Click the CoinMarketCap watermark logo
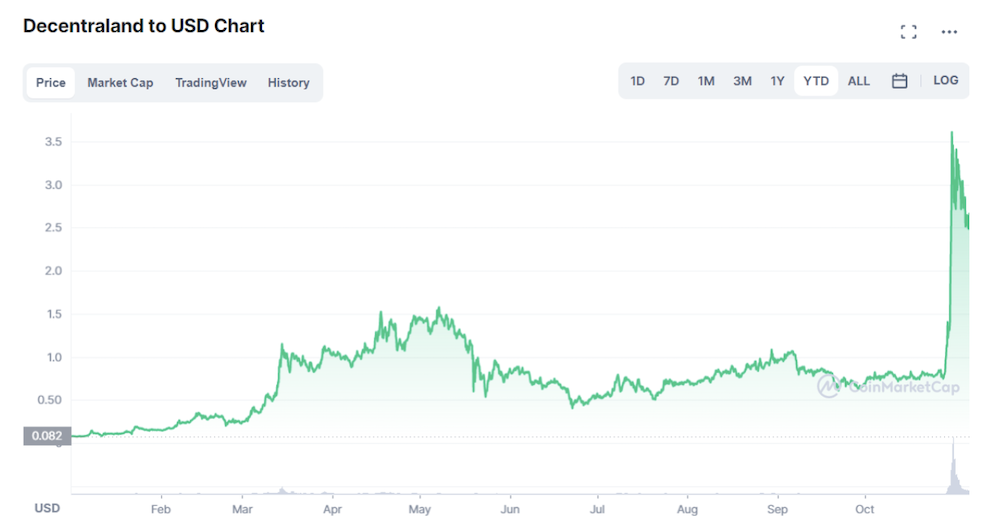Image resolution: width=1000 pixels, height=532 pixels. pyautogui.click(x=888, y=386)
